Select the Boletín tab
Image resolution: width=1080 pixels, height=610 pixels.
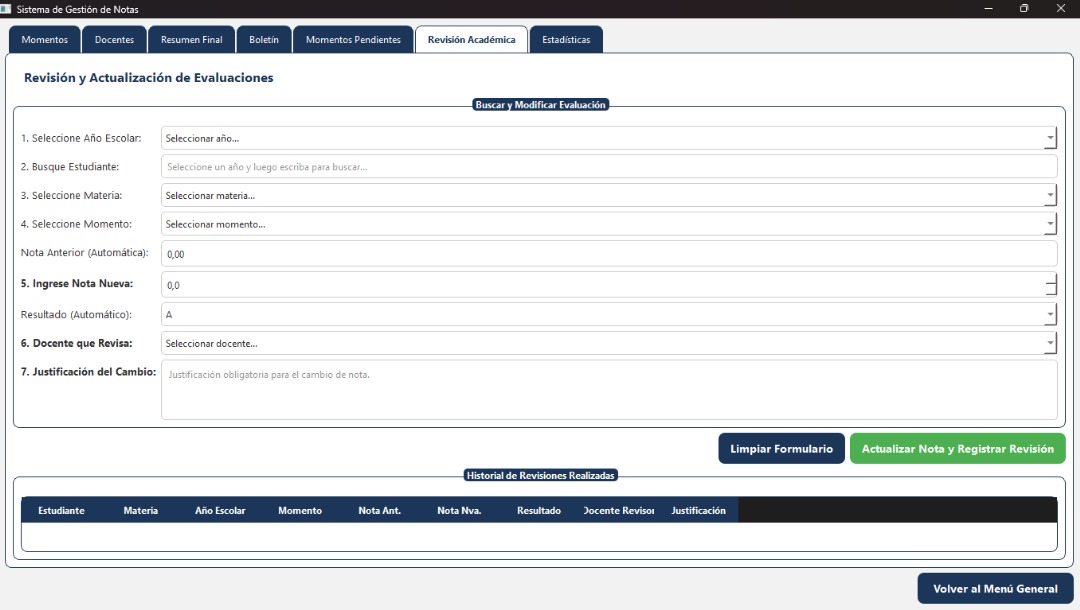point(264,40)
